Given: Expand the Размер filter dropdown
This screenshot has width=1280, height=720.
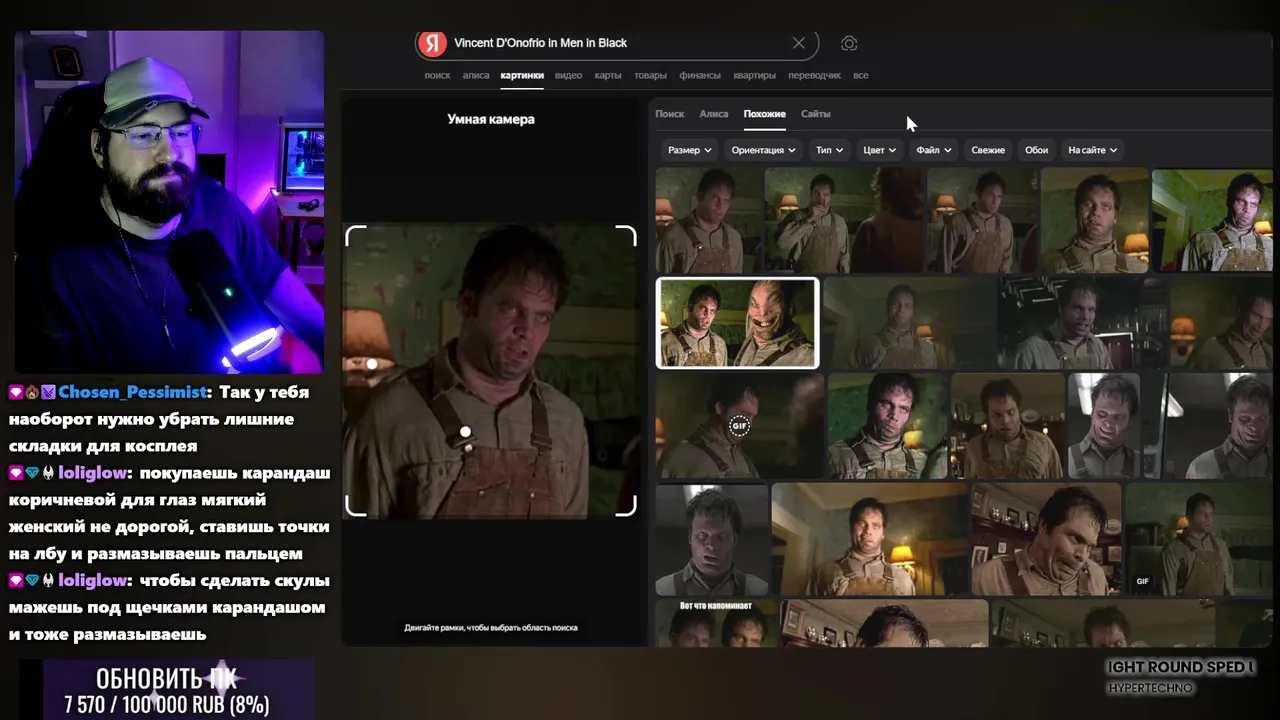Looking at the screenshot, I should (x=690, y=150).
